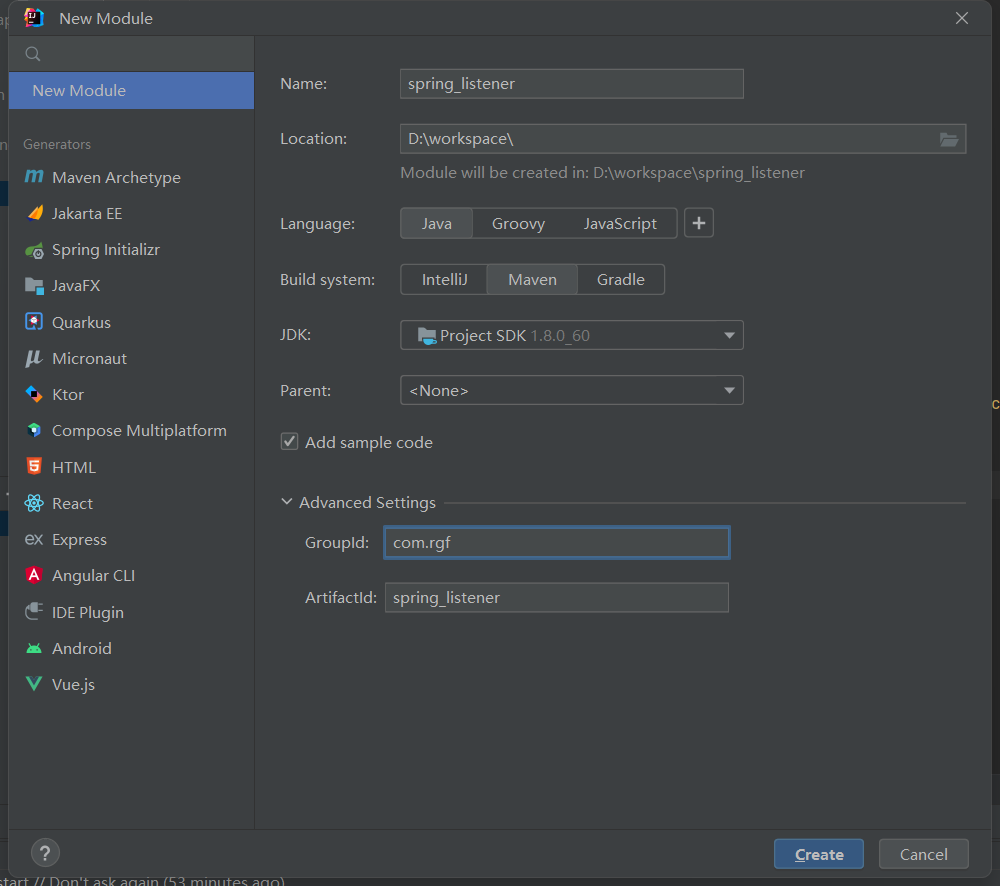1000x886 pixels.
Task: Select JavaFX generator label
Action: coord(76,286)
